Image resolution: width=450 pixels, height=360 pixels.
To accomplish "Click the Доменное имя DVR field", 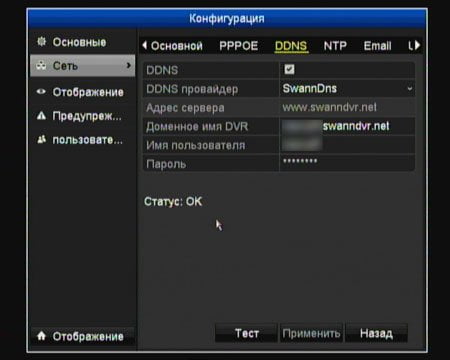I will pos(347,126).
